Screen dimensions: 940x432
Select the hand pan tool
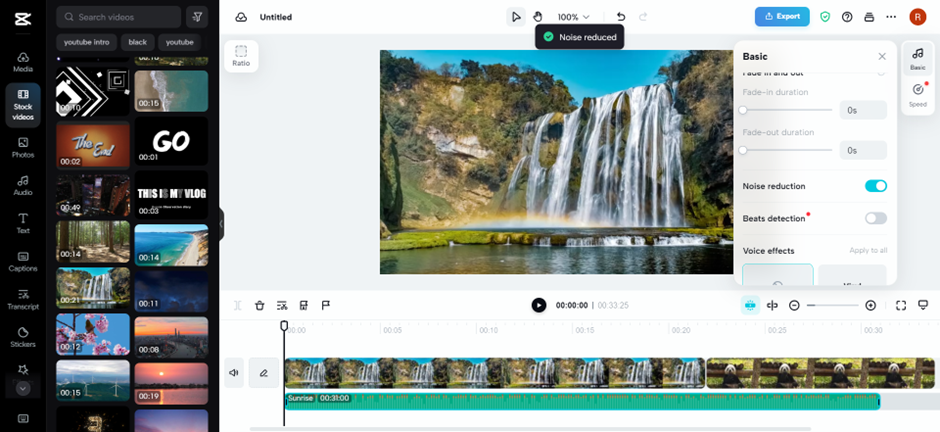click(x=538, y=17)
